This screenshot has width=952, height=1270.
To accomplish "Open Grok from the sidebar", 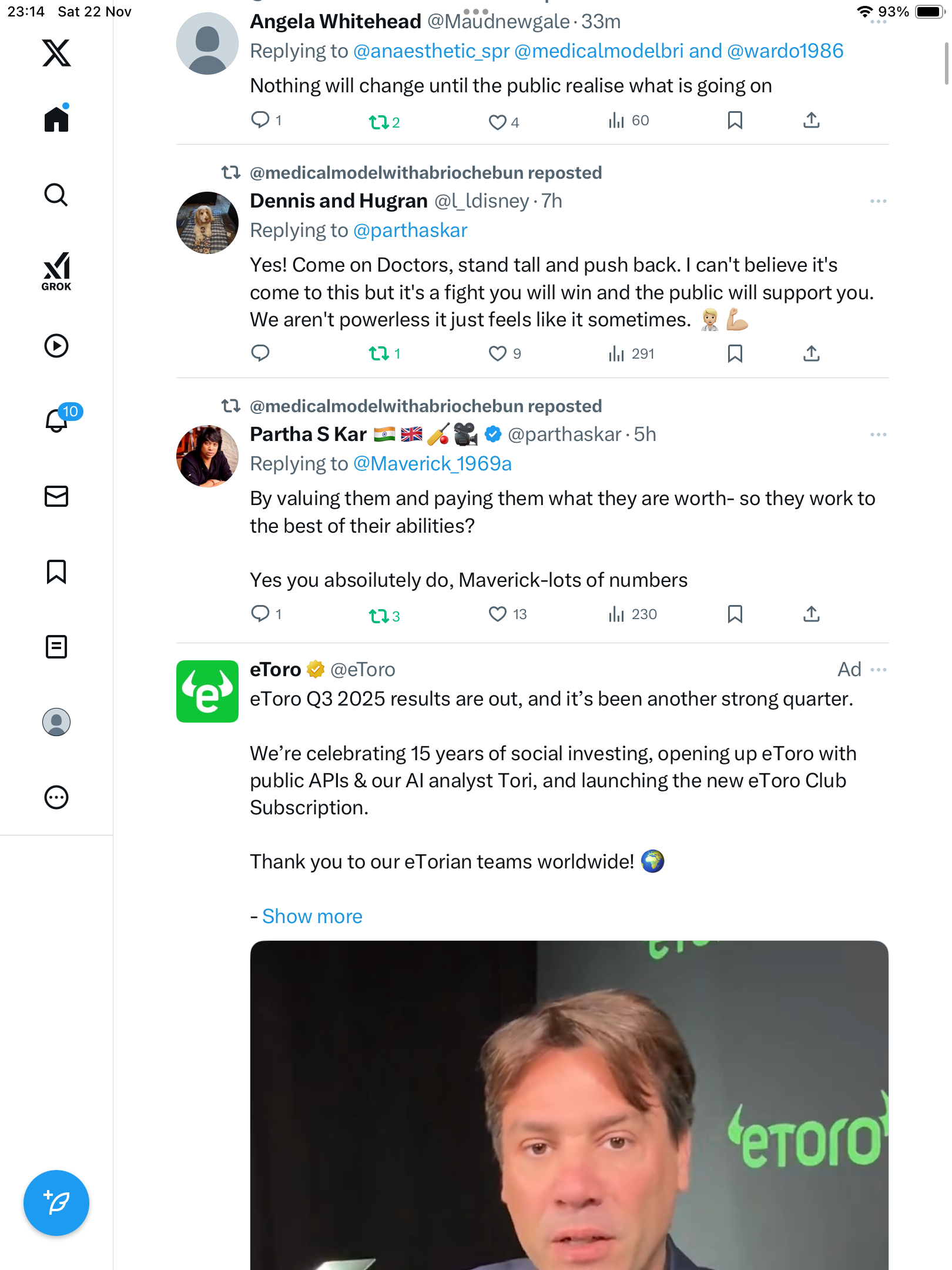I will tap(56, 271).
